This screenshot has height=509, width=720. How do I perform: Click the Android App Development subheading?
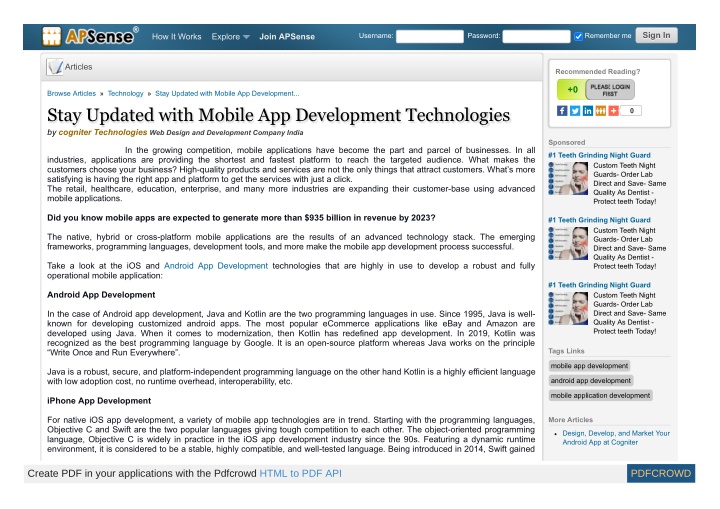click(101, 295)
